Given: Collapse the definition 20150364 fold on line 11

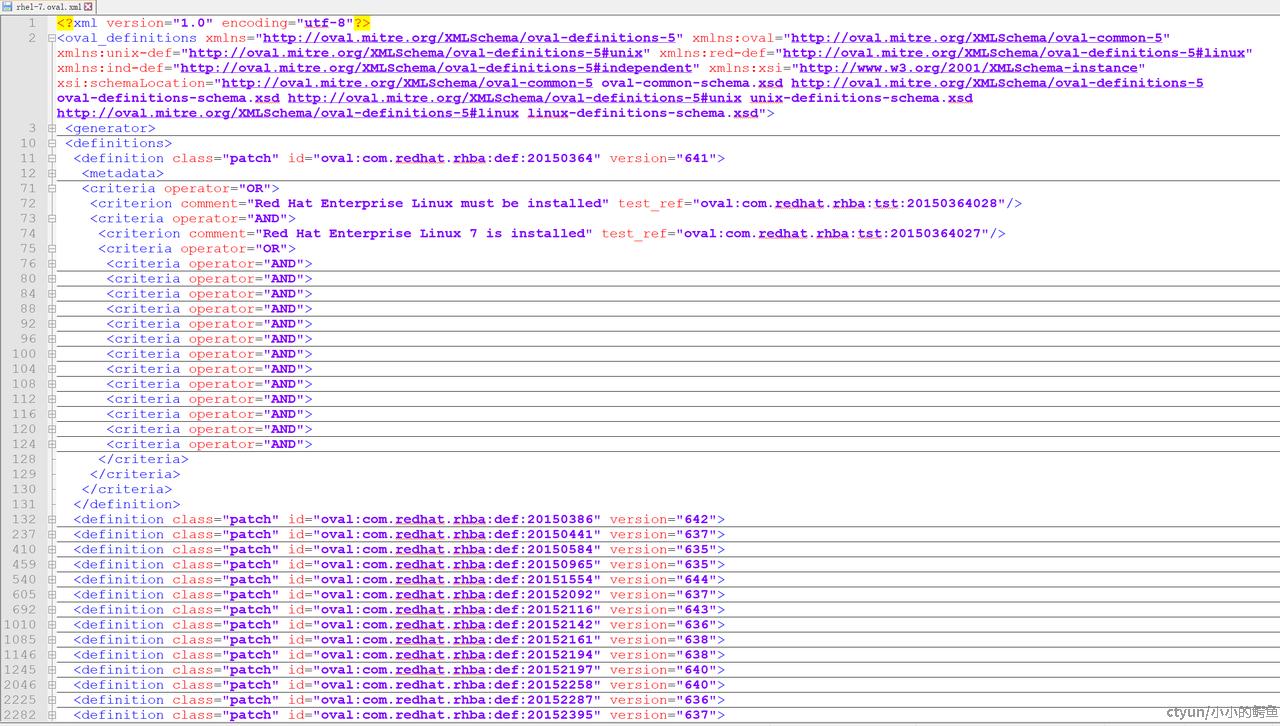Looking at the screenshot, I should point(52,158).
